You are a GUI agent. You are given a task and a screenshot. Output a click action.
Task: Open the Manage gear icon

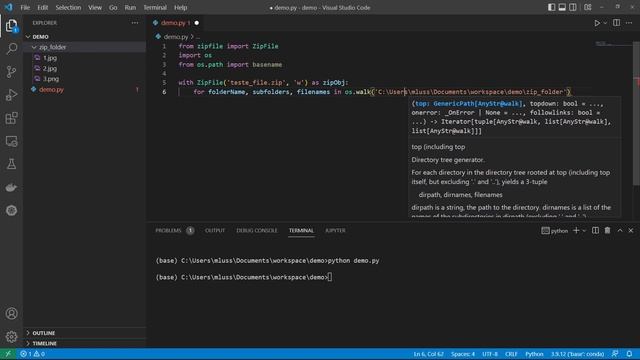coord(11,336)
